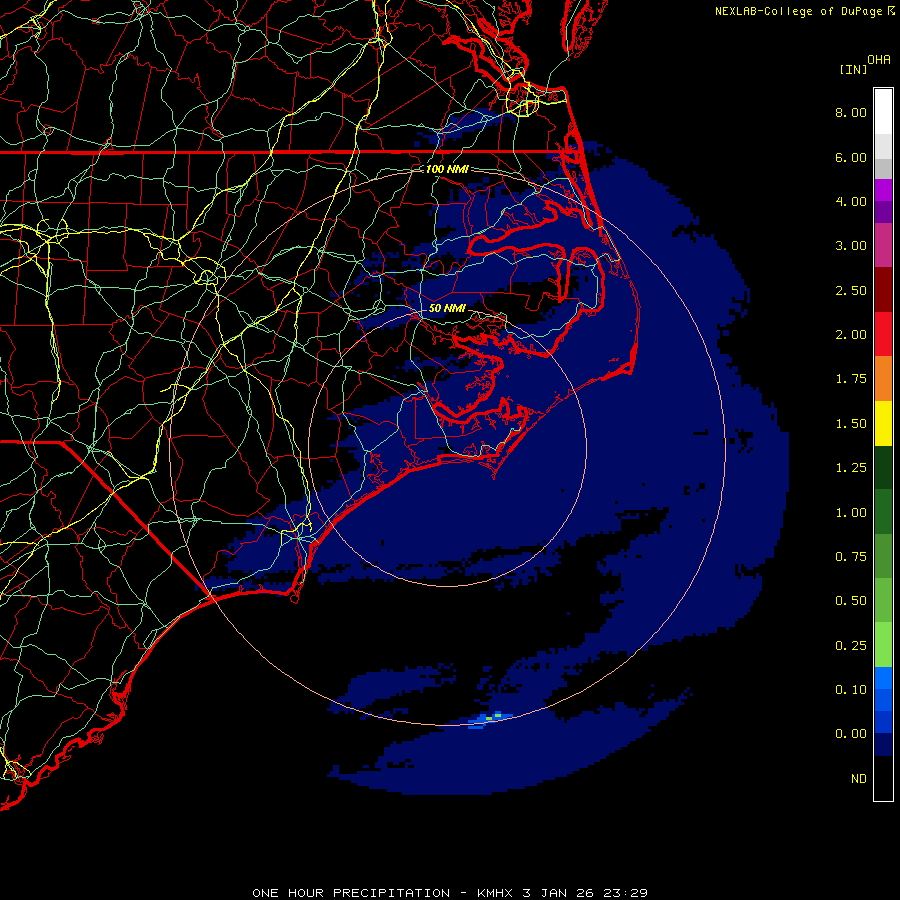The image size is (900, 900).
Task: Click the 0.10 legend value
Action: 851,690
